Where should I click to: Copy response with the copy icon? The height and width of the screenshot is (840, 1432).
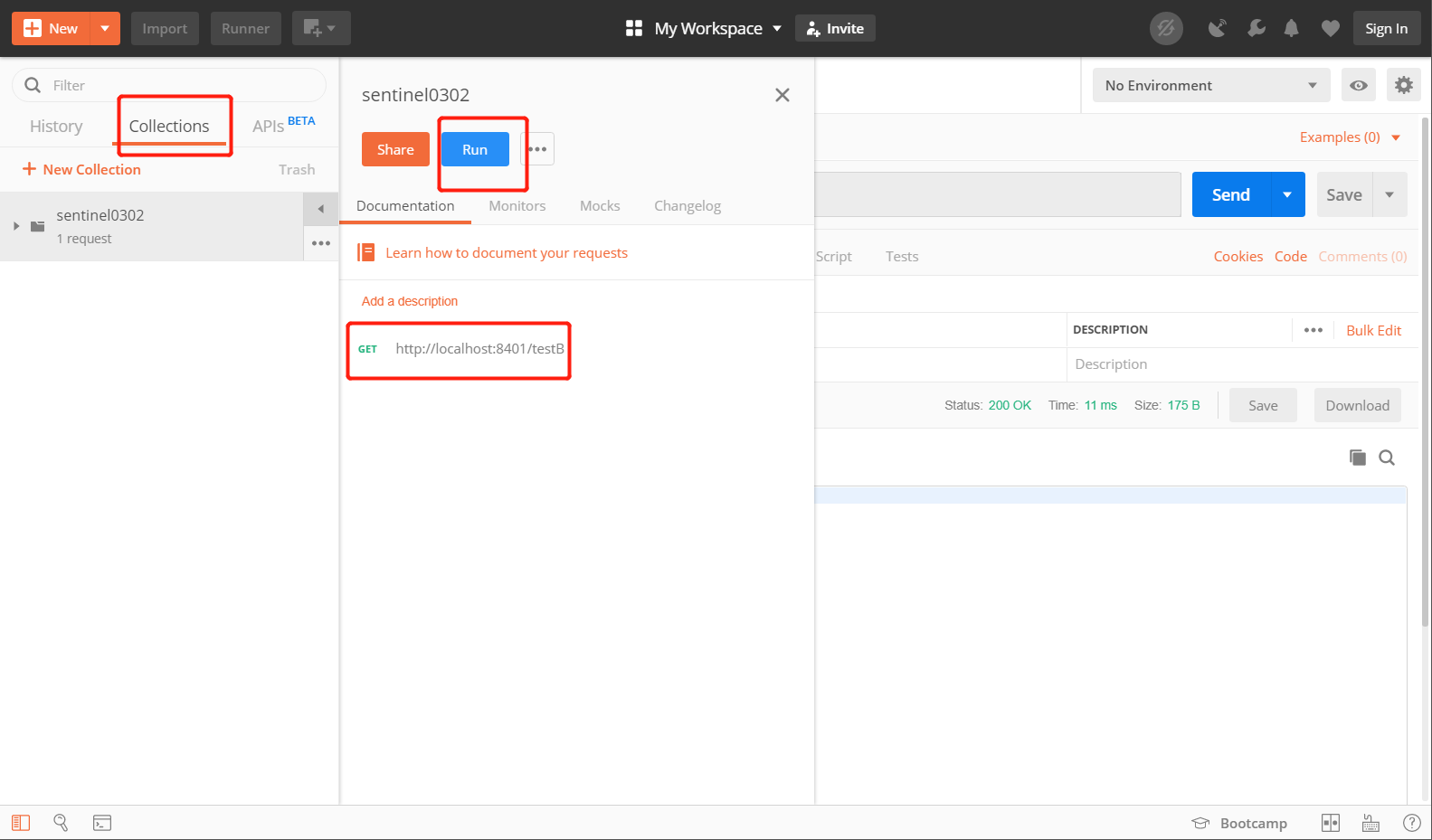coord(1357,458)
